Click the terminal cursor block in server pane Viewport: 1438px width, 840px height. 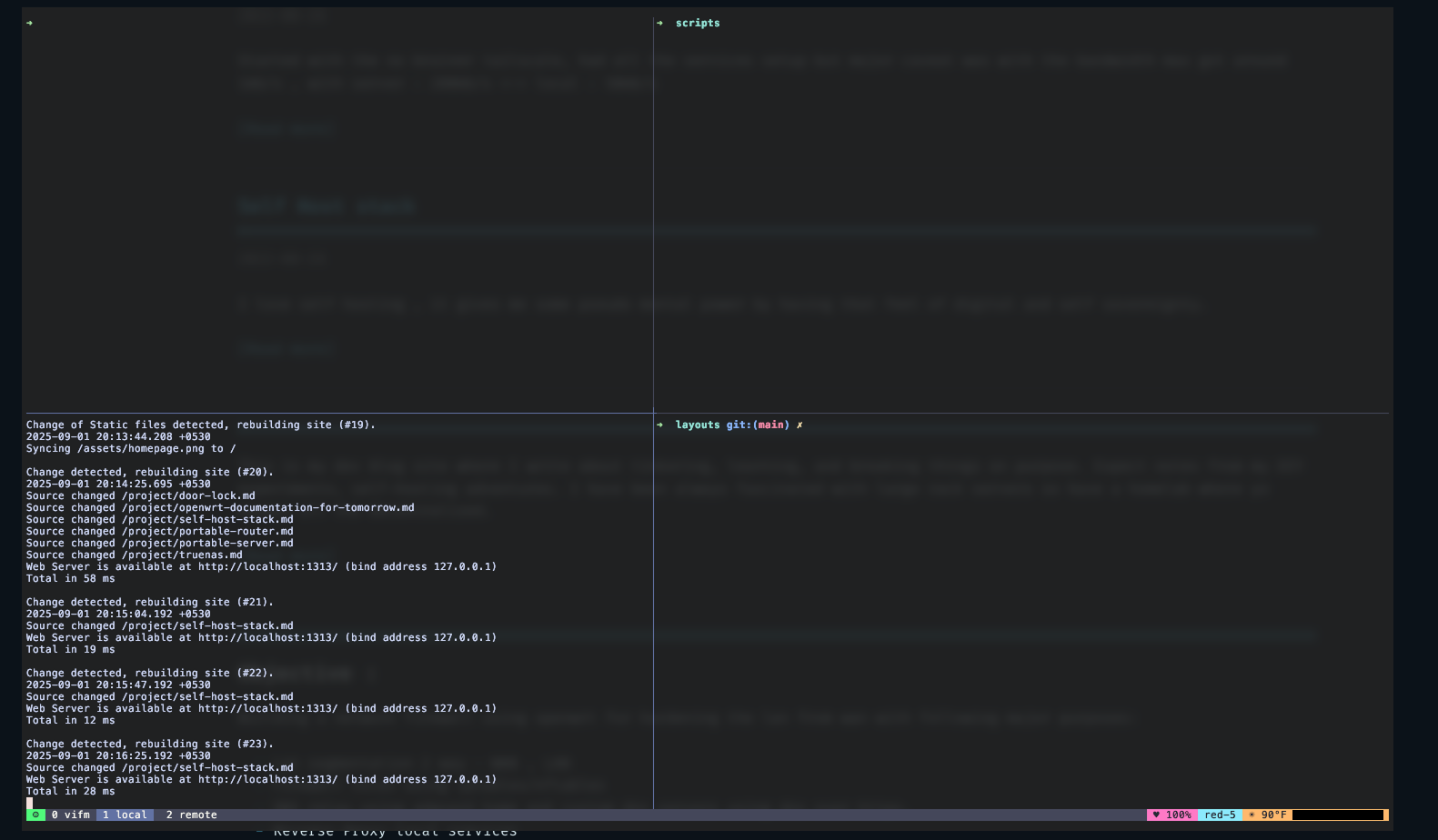(x=30, y=803)
